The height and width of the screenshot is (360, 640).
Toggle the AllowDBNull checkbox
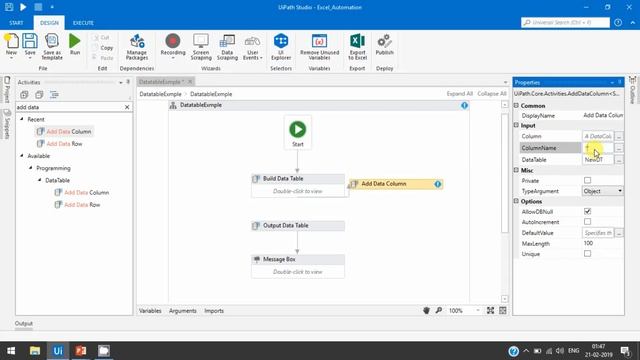587,211
